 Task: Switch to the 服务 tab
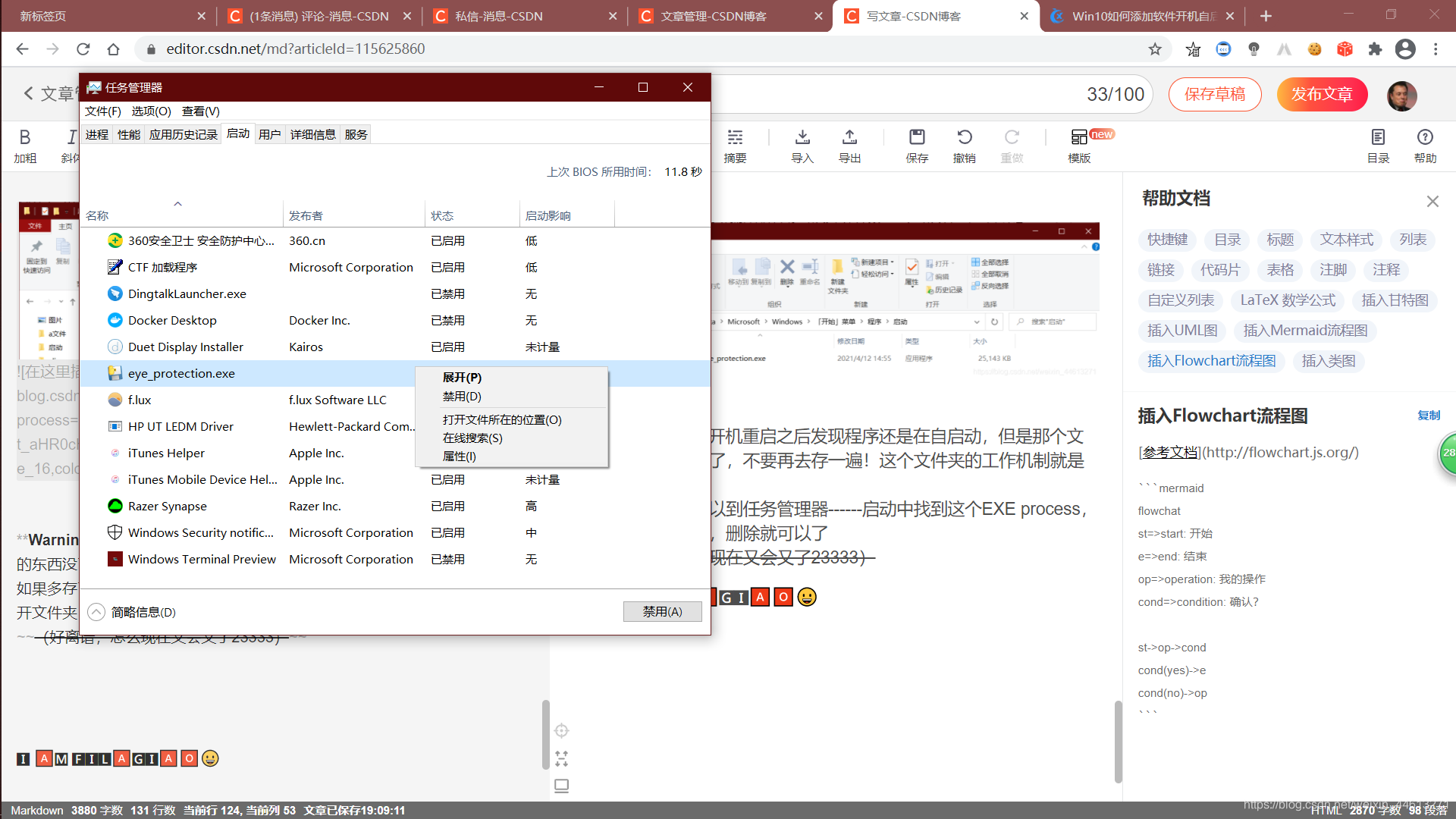(356, 134)
